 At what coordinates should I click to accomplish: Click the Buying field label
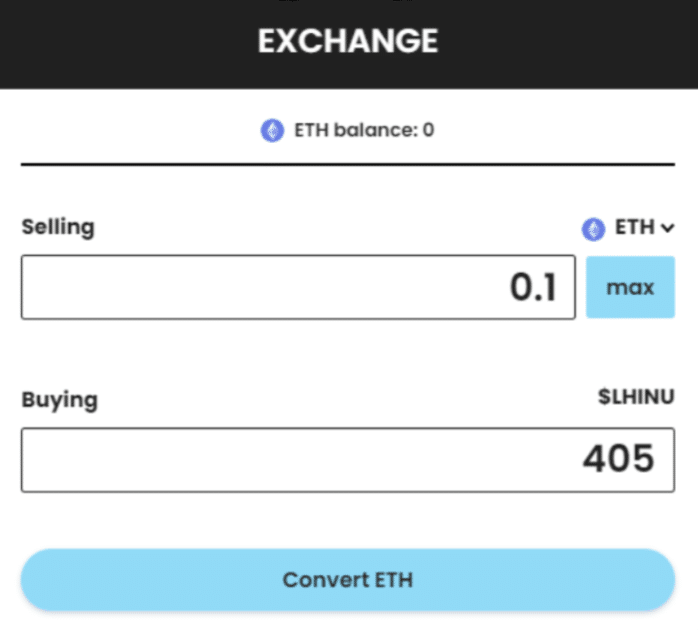60,400
